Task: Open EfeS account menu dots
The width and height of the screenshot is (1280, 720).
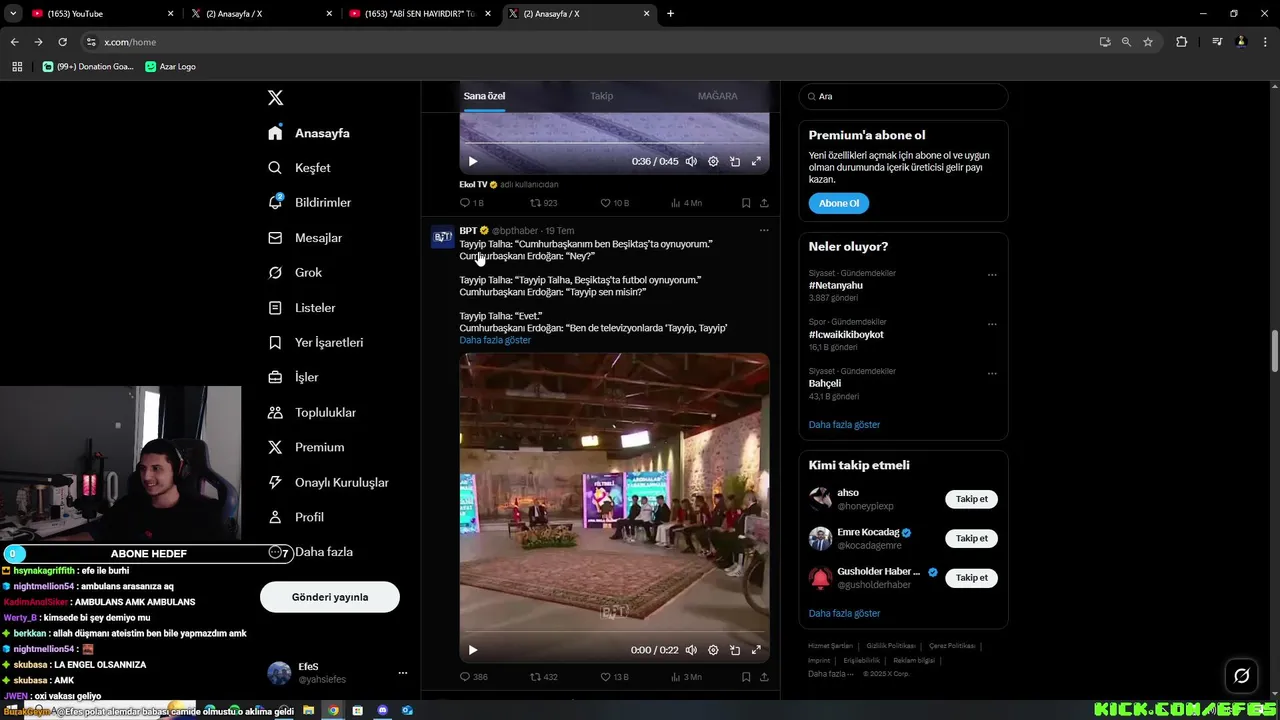Action: [403, 673]
